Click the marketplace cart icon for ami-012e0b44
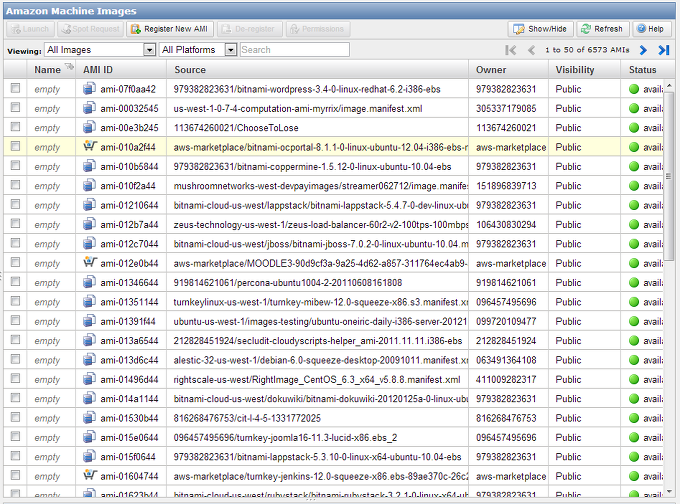 point(90,262)
